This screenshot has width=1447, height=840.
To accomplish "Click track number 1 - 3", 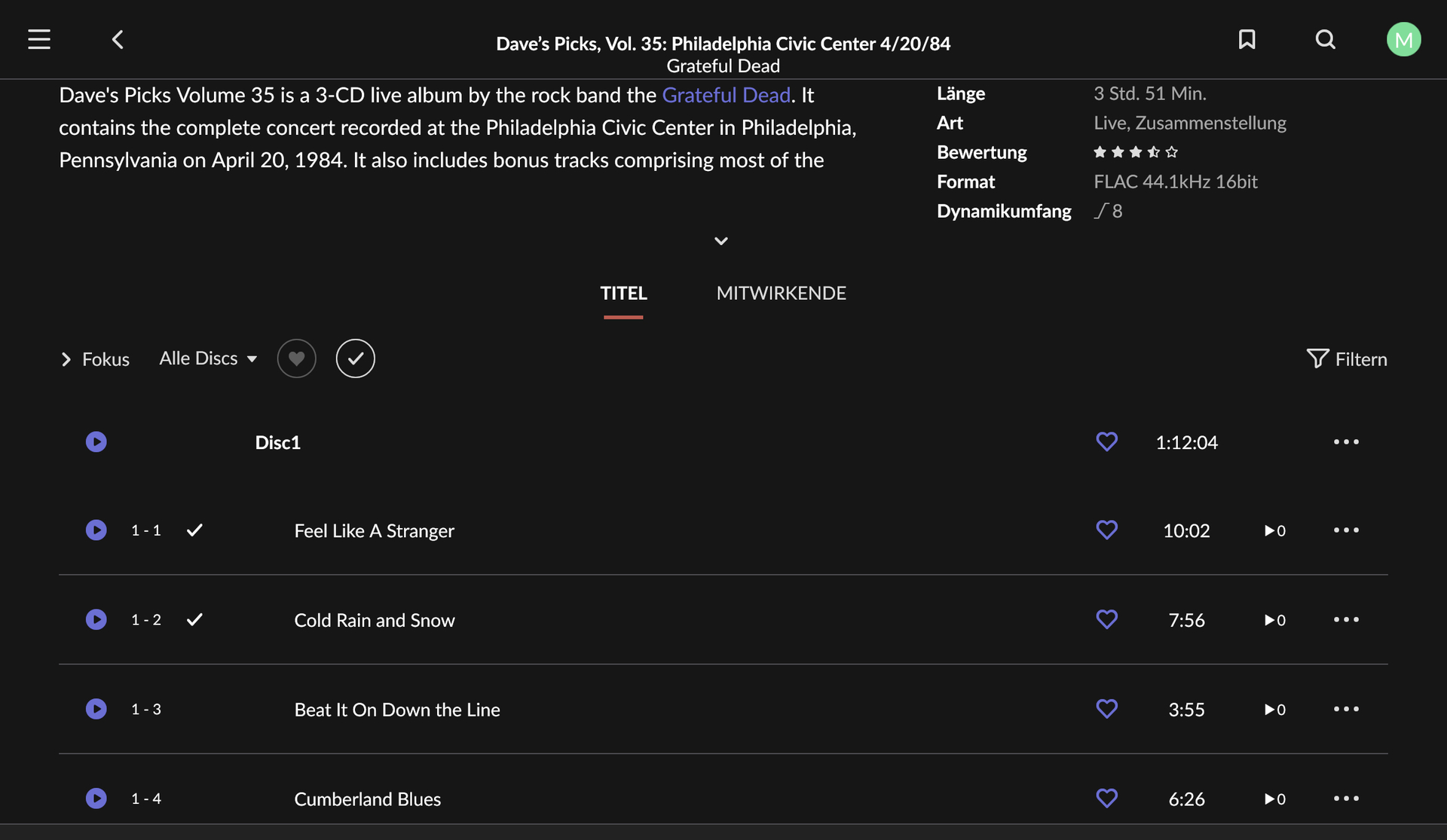I will (x=145, y=709).
